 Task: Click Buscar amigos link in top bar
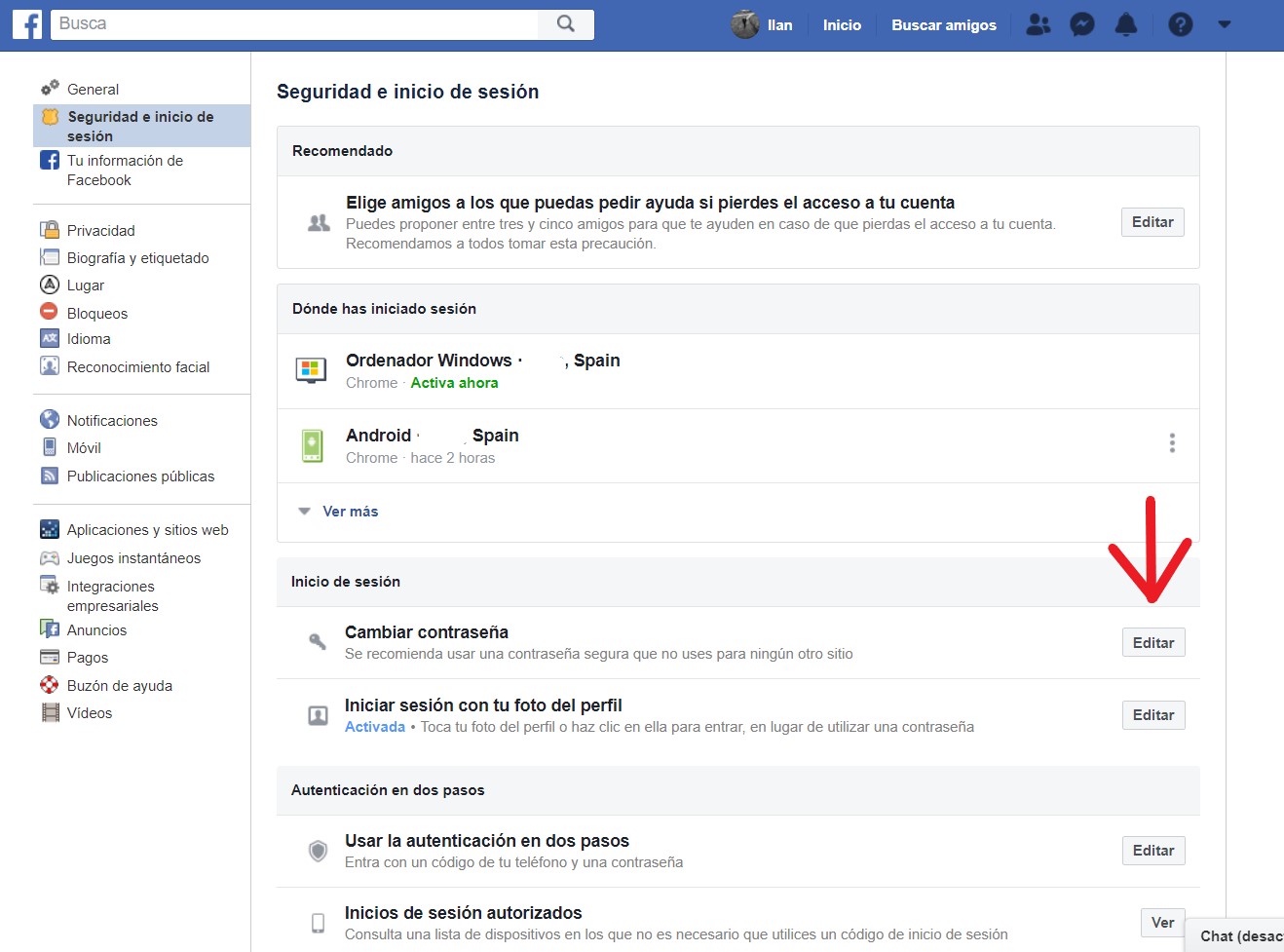click(x=943, y=25)
